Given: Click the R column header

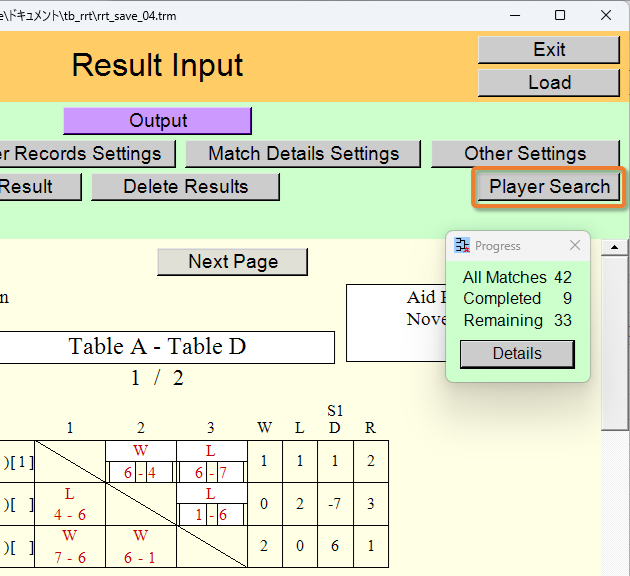Looking at the screenshot, I should [370, 428].
